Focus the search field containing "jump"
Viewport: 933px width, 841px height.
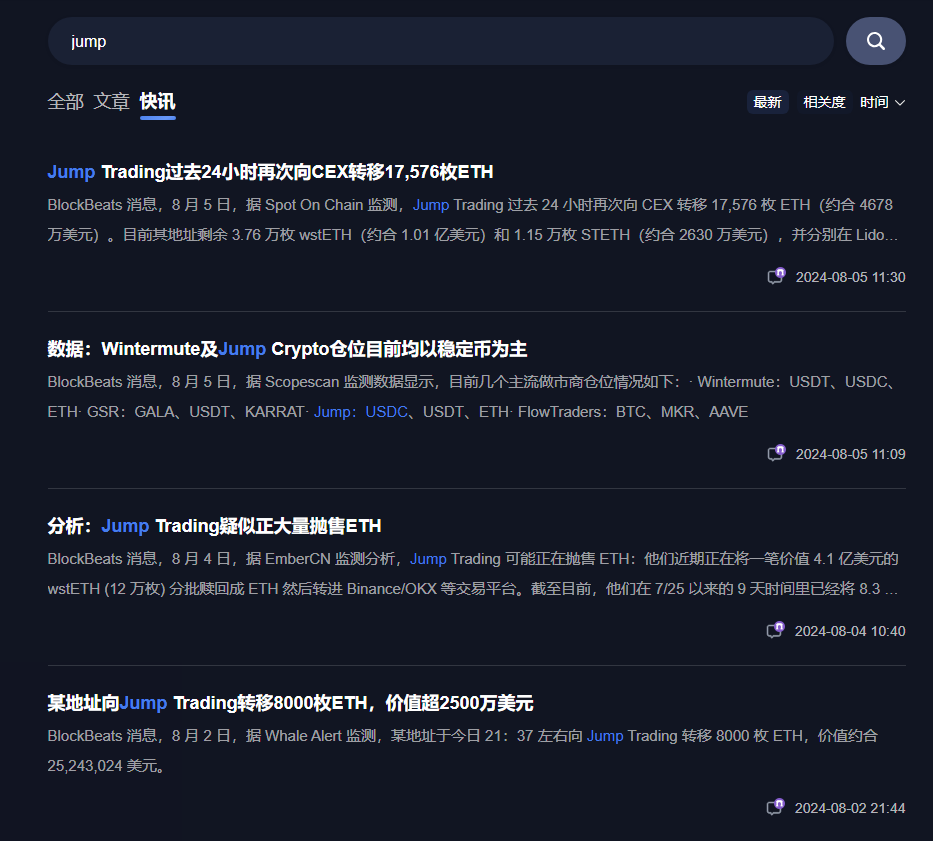click(x=440, y=41)
